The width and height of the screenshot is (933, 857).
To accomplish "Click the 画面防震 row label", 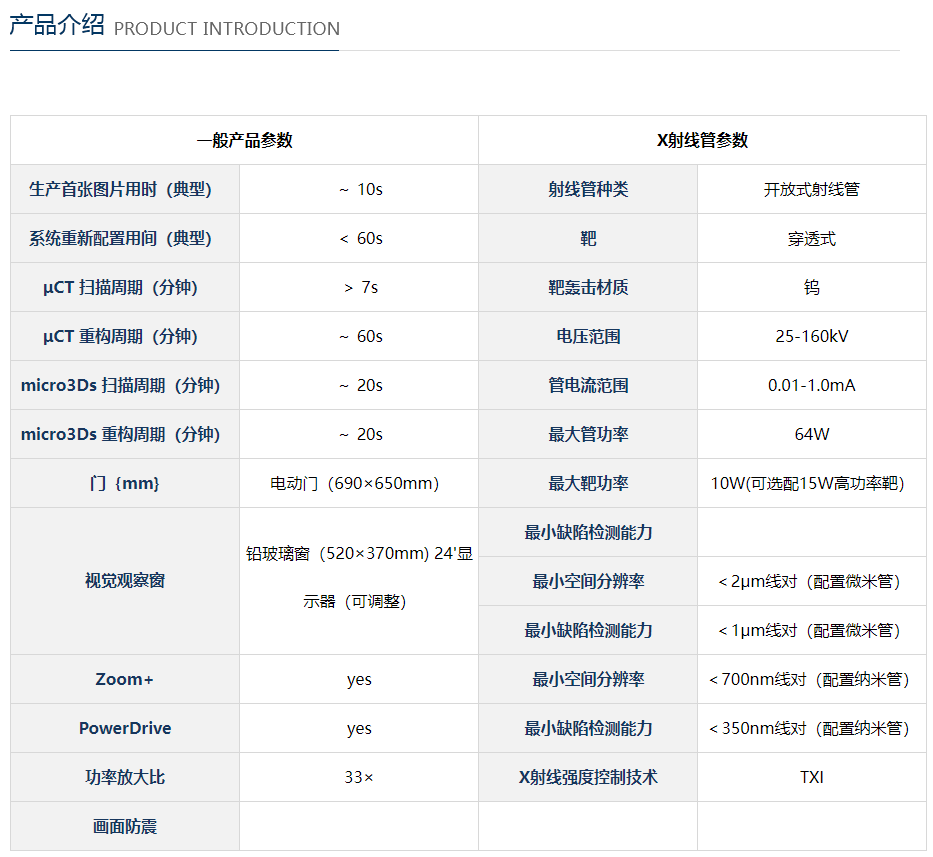I will click(x=125, y=827).
